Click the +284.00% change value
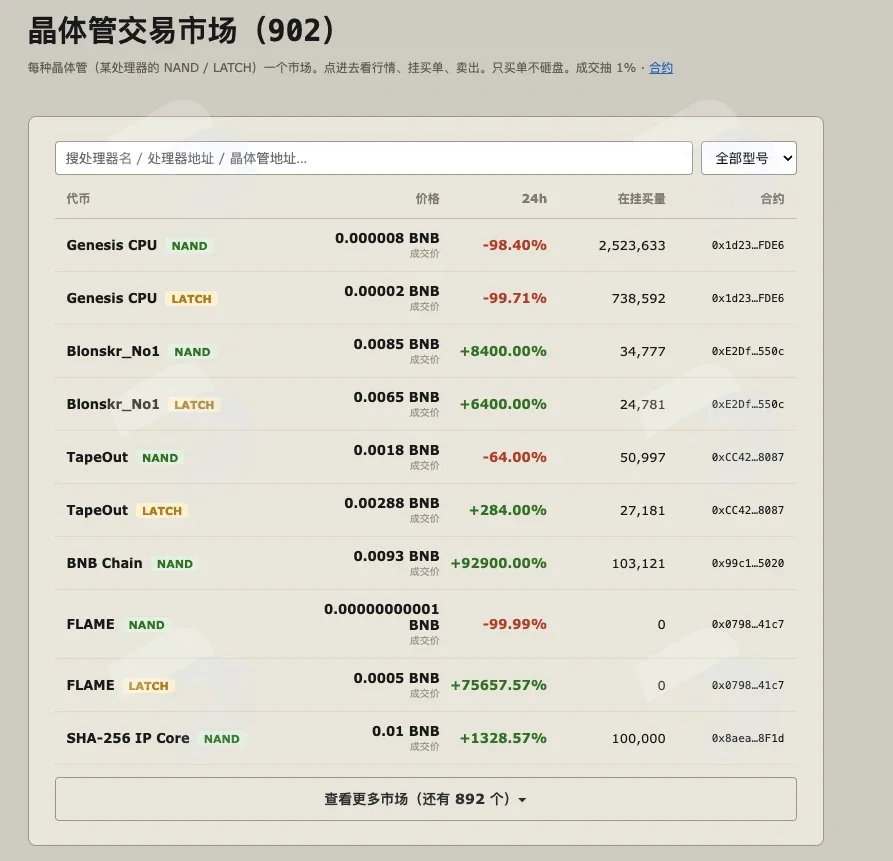The image size is (893, 861). 508,510
